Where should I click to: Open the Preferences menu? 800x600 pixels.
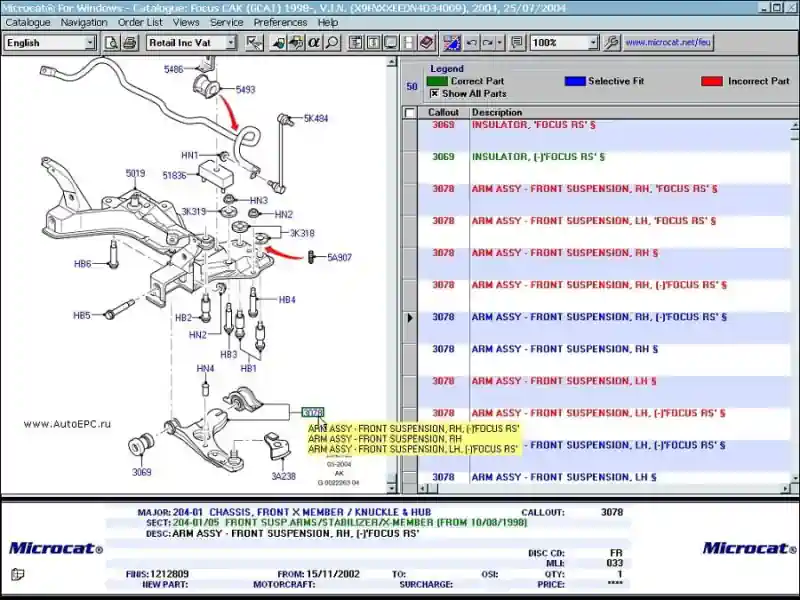tap(280, 22)
